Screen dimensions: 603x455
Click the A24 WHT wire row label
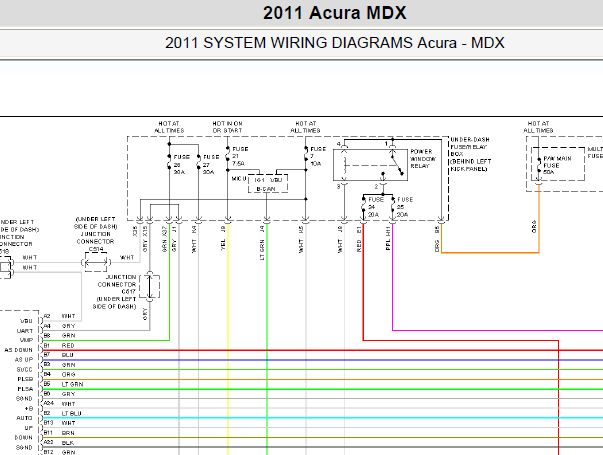(x=59, y=403)
